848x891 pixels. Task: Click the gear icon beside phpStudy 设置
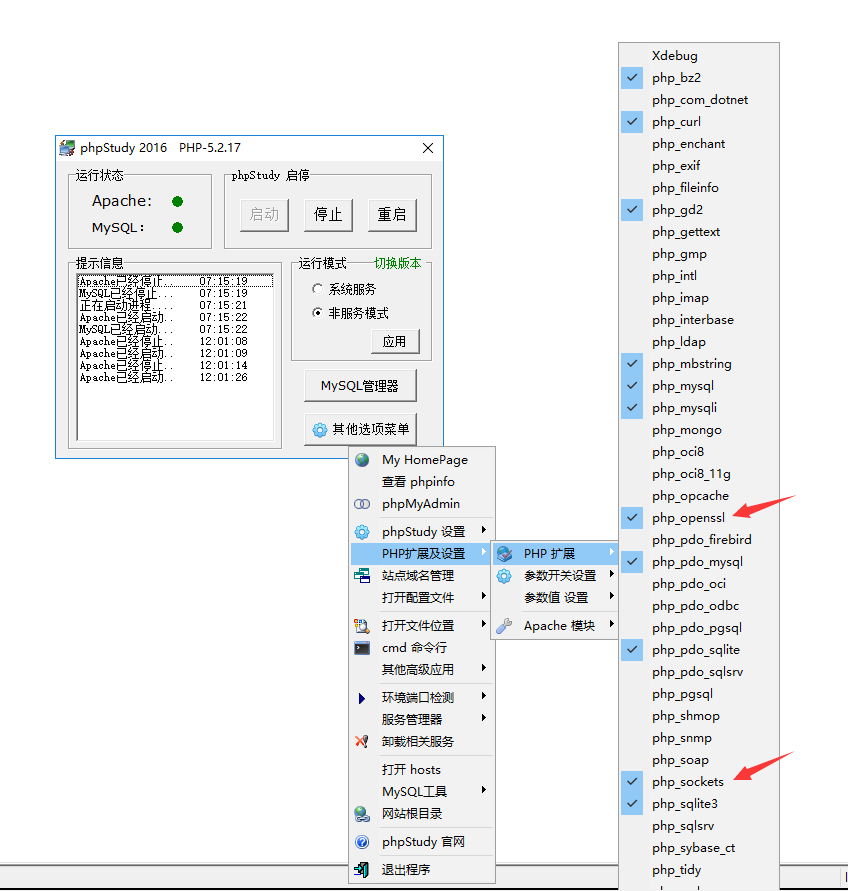click(x=362, y=531)
